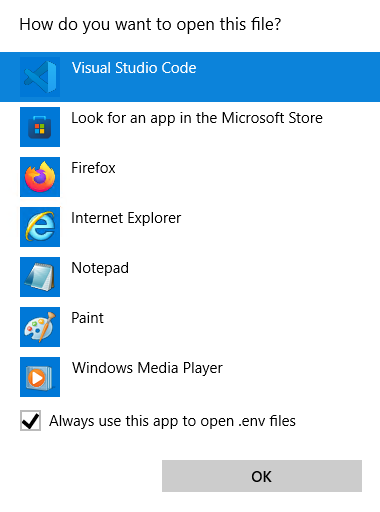Click 'Always use this app to open .env files' text

[x=172, y=421]
